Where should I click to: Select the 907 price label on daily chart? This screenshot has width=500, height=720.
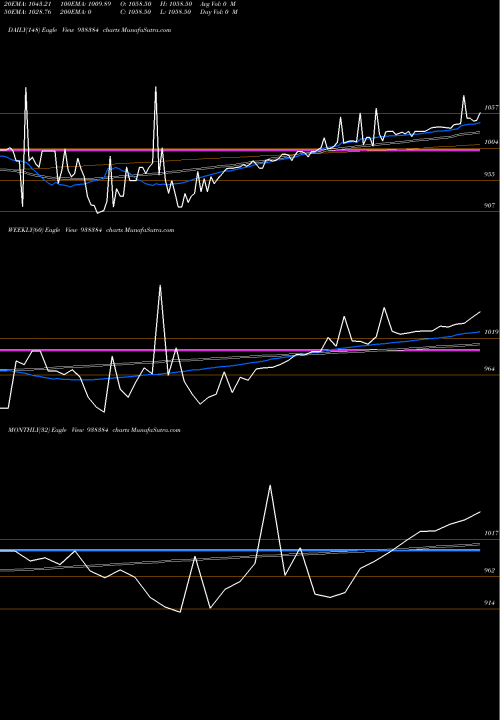(x=489, y=206)
